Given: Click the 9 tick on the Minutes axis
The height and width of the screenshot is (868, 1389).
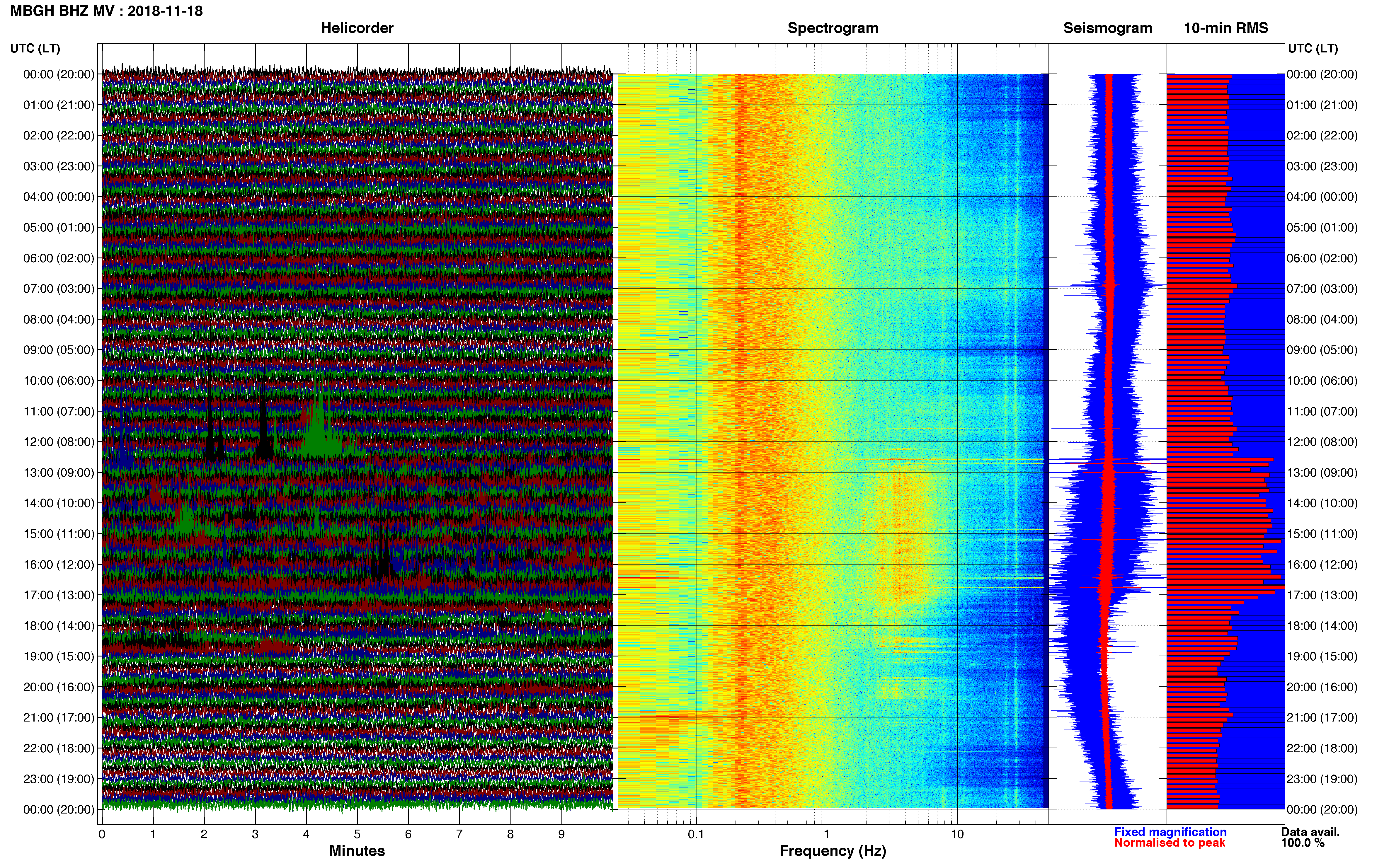Looking at the screenshot, I should coord(561,835).
